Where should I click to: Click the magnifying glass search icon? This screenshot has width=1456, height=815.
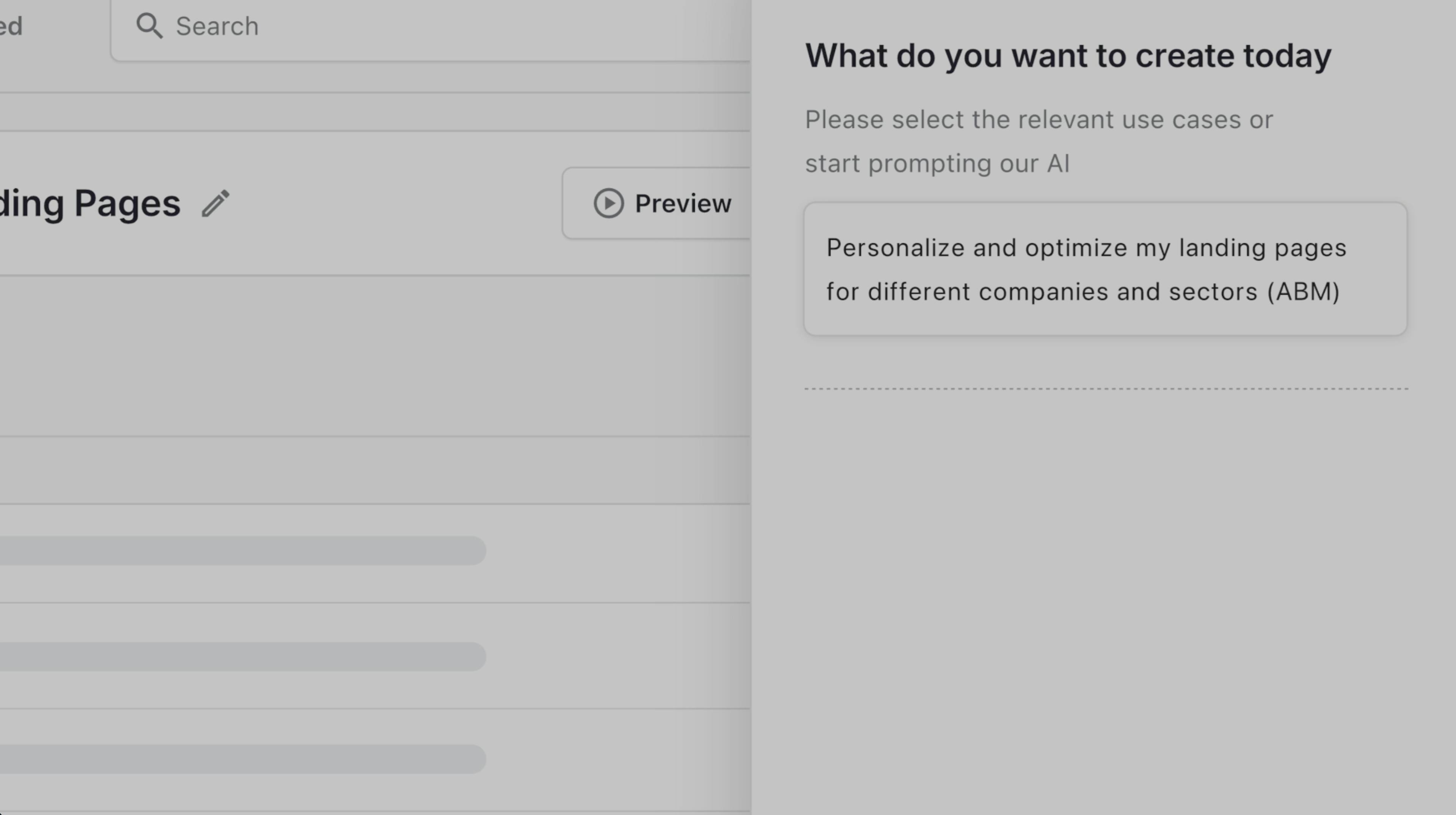pos(149,26)
